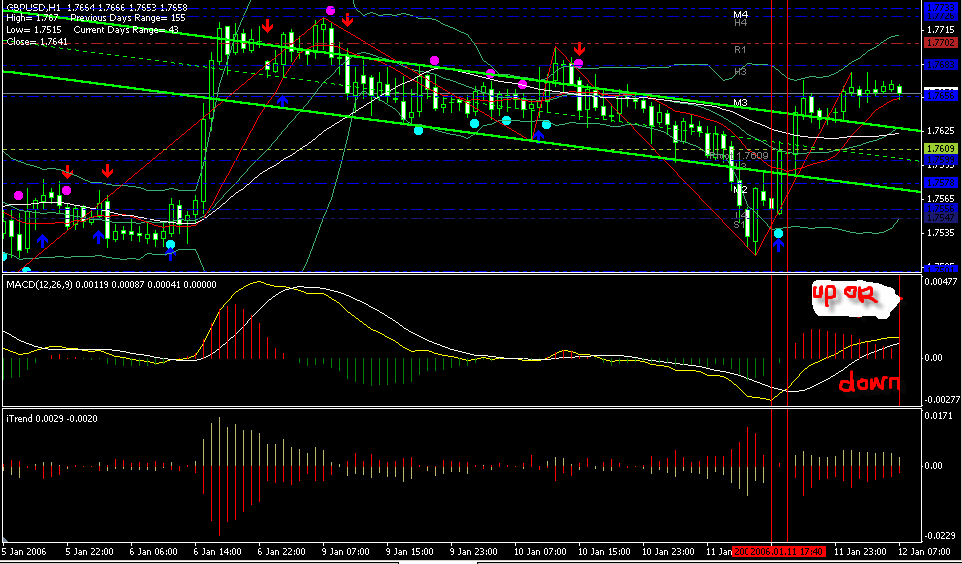Click the R1 resistance level label
962x564 pixels.
[x=740, y=50]
